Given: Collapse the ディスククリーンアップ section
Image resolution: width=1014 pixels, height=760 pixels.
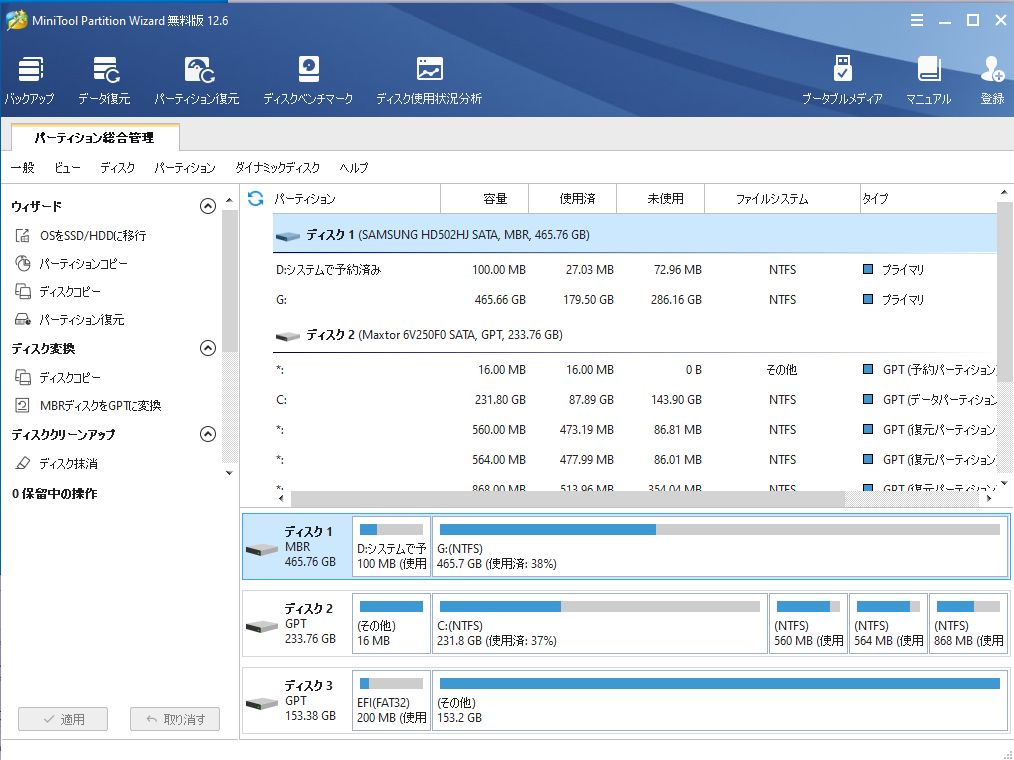Looking at the screenshot, I should [208, 434].
